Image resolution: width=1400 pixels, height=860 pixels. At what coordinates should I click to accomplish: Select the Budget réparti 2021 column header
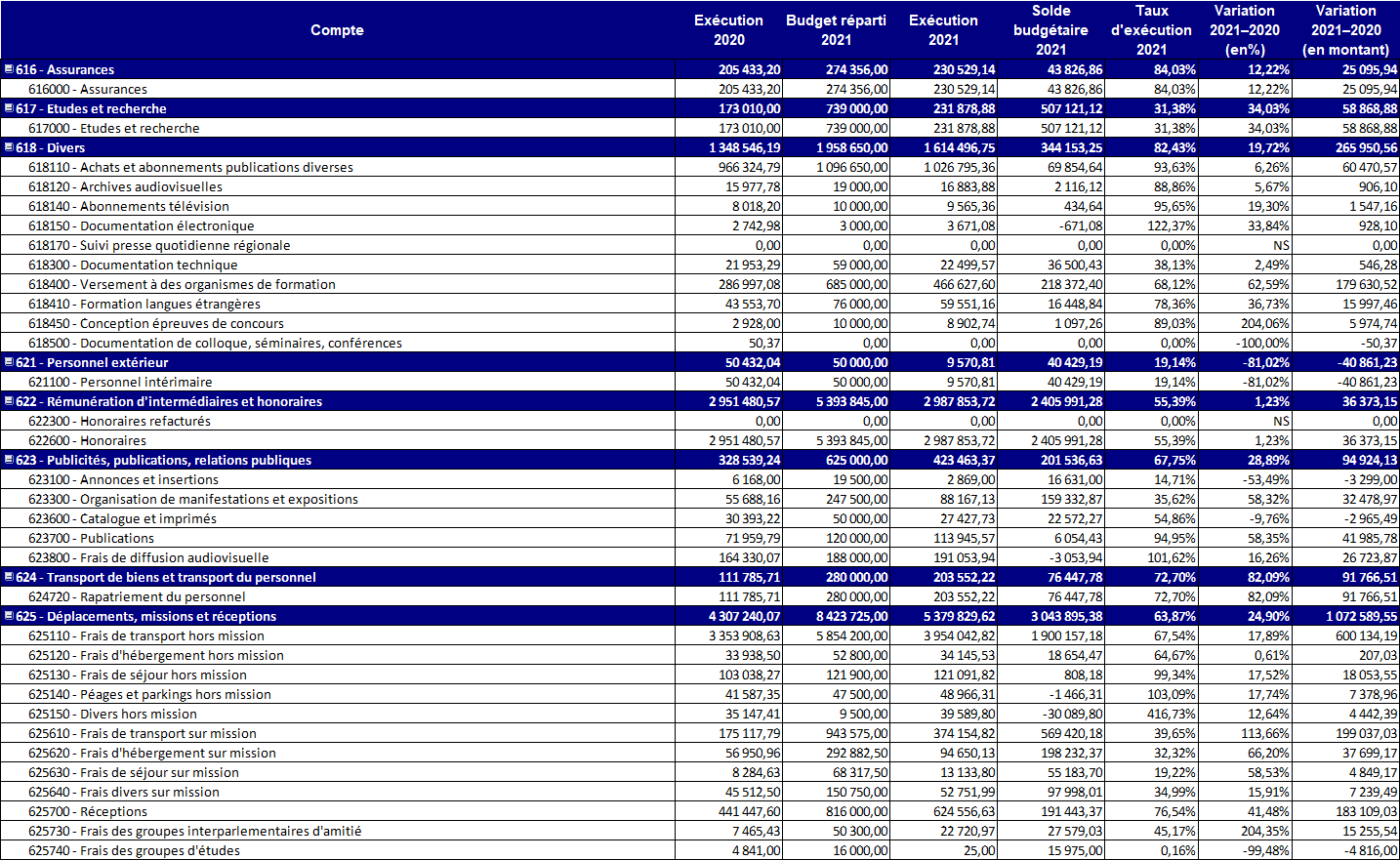(x=836, y=30)
